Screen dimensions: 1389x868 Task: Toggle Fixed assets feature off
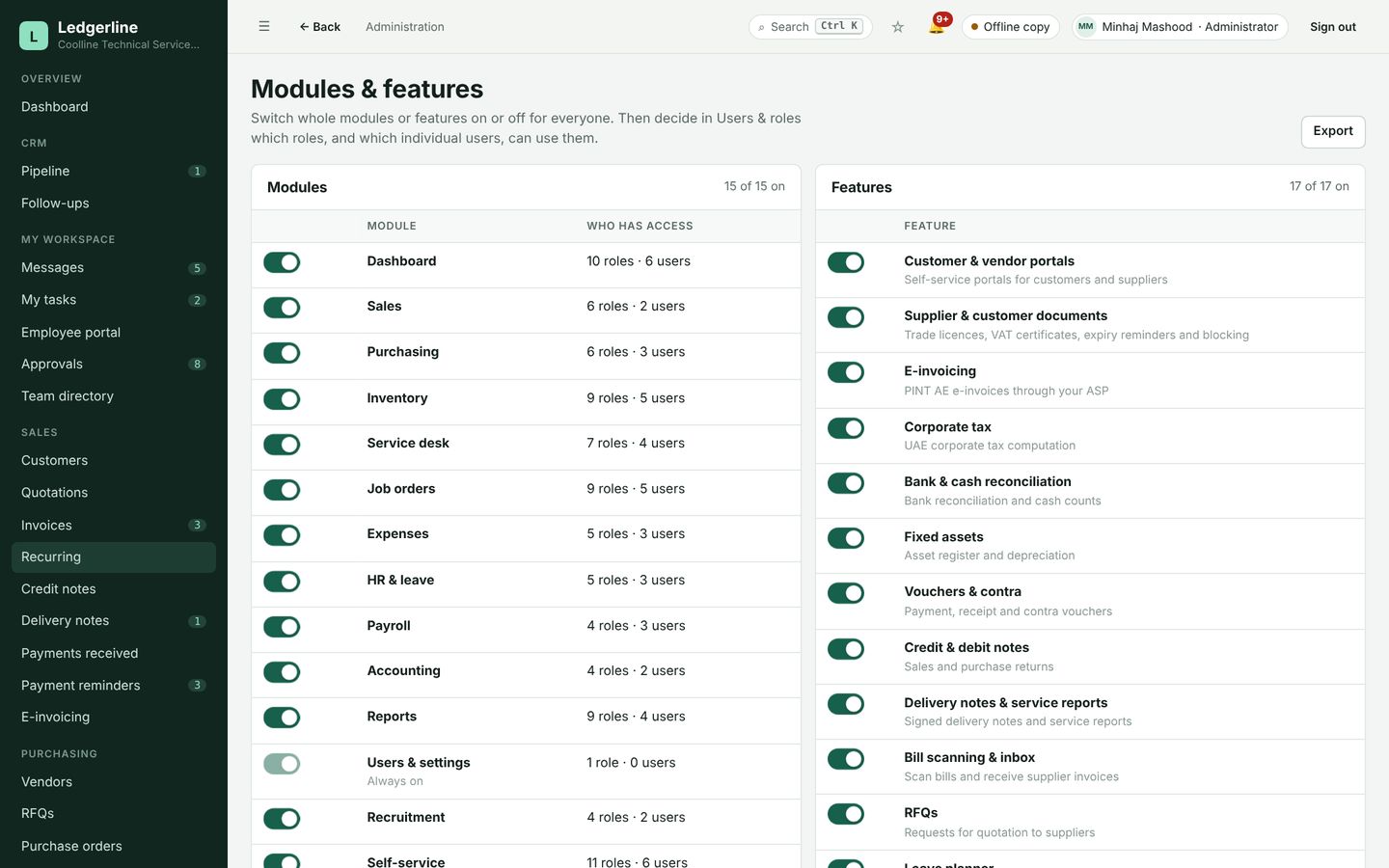click(846, 538)
